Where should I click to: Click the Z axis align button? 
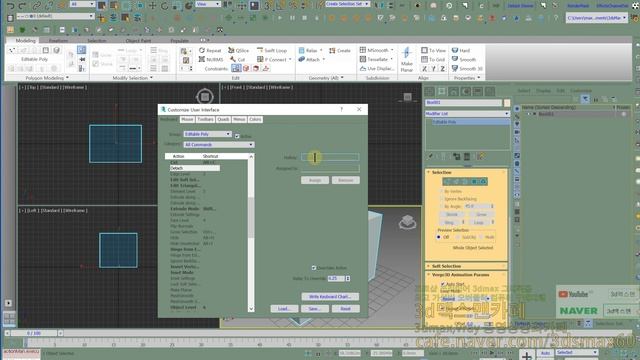point(442,69)
